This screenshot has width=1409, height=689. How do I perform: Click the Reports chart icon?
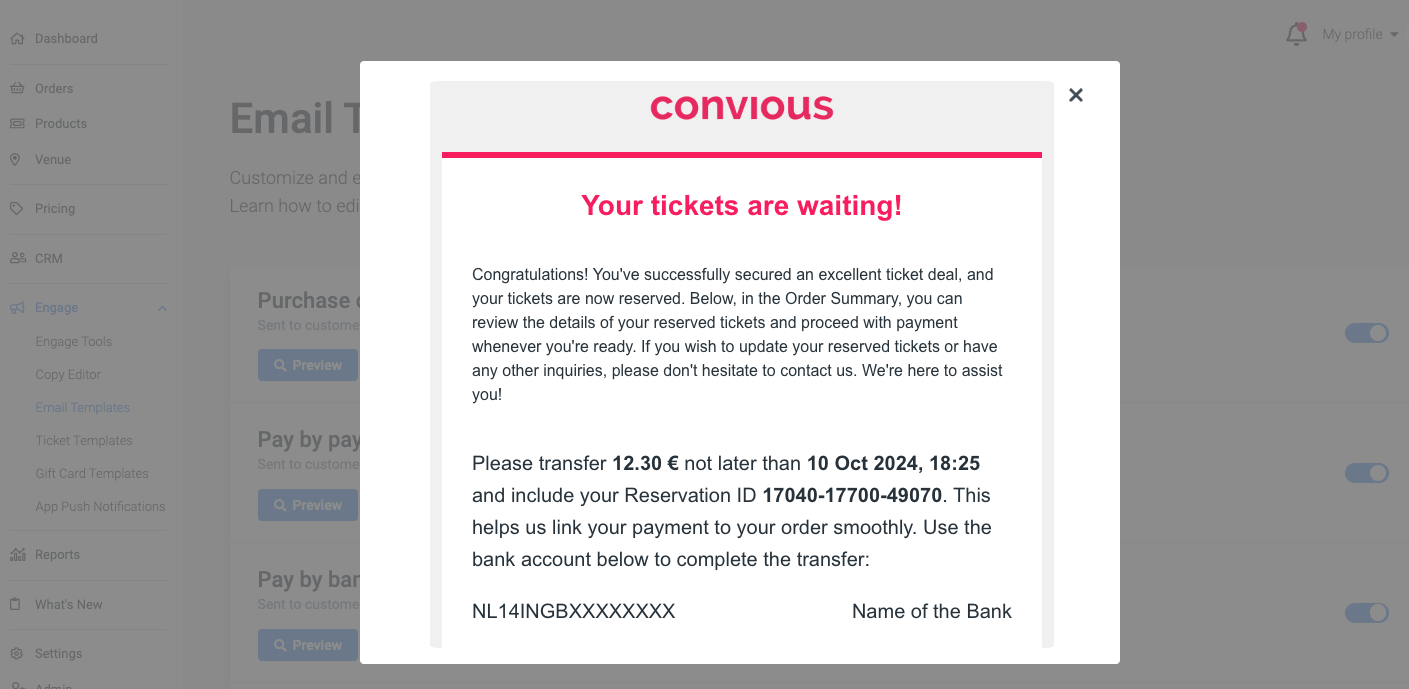17,555
